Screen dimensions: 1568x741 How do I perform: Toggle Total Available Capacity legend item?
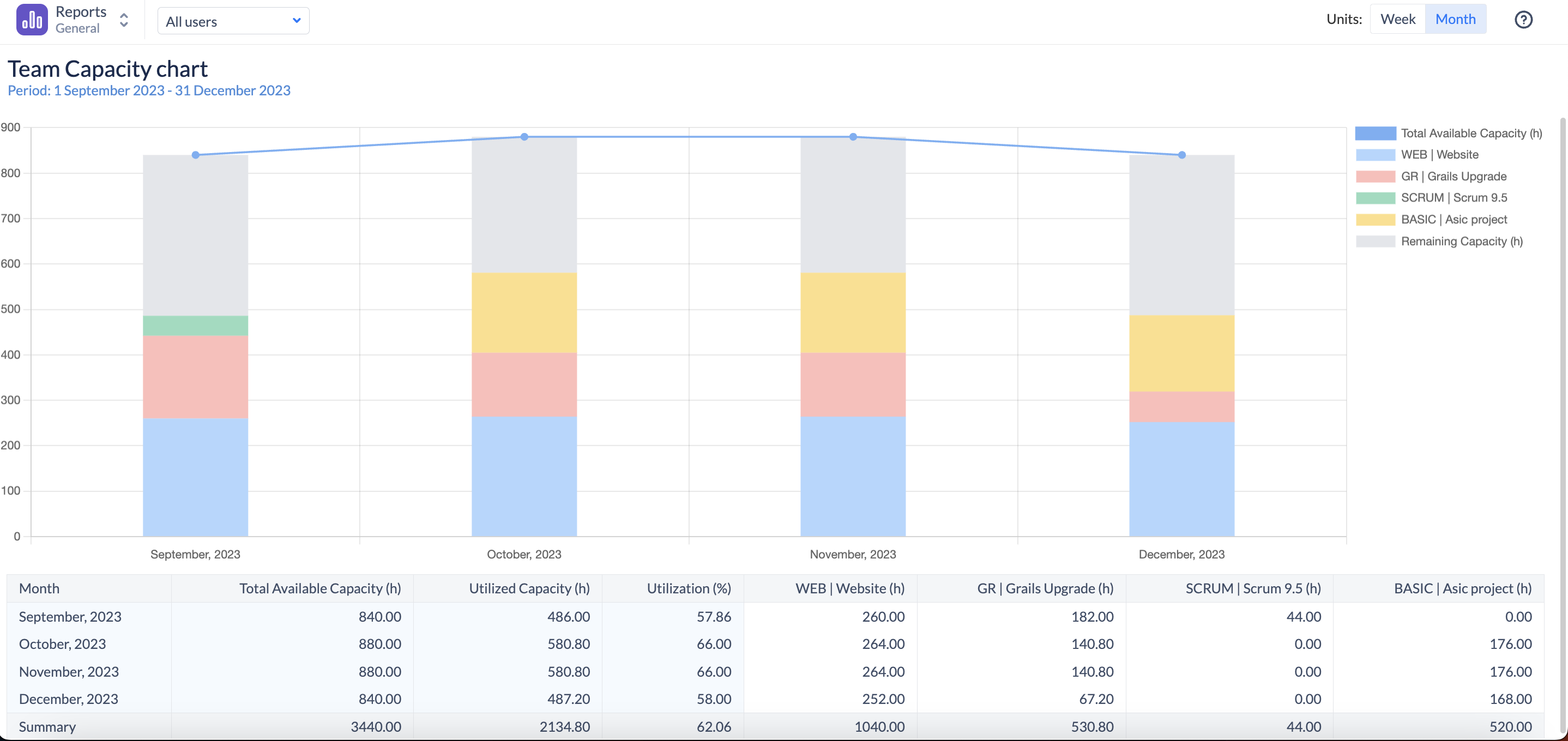pos(1470,133)
